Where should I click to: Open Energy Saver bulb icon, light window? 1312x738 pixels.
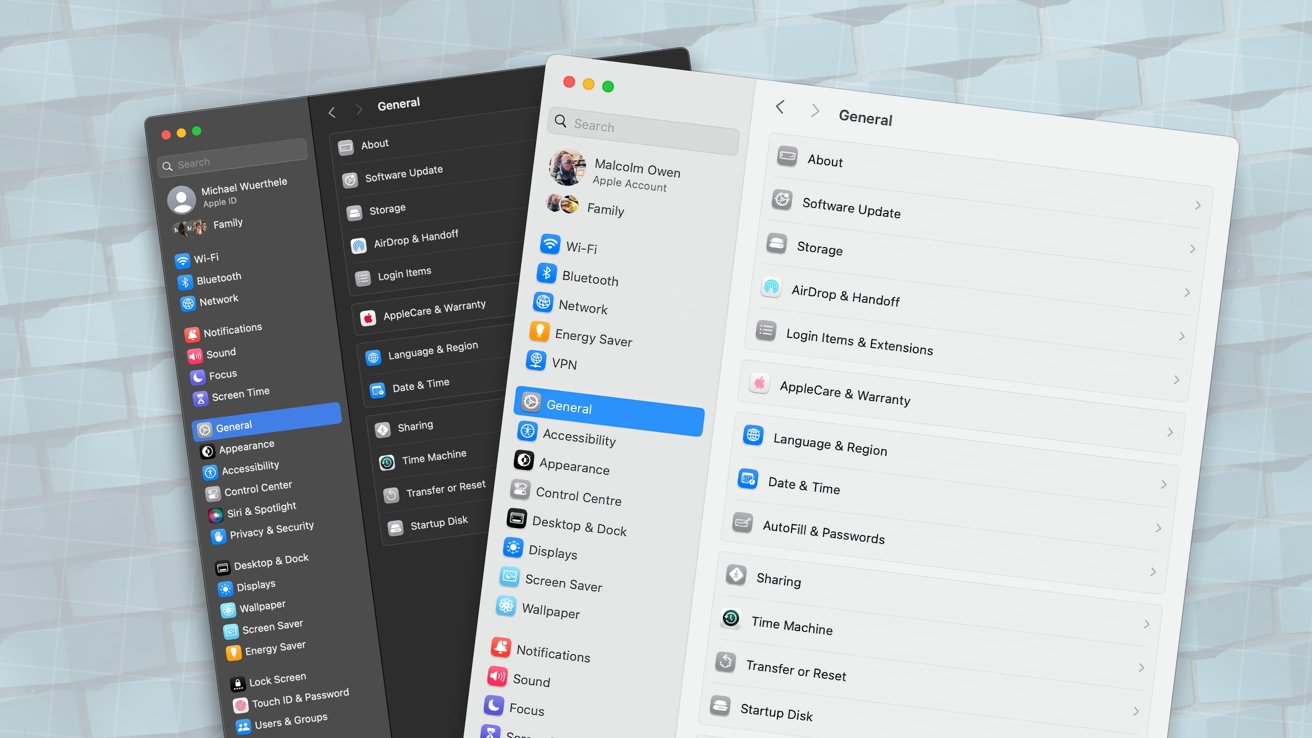click(540, 332)
